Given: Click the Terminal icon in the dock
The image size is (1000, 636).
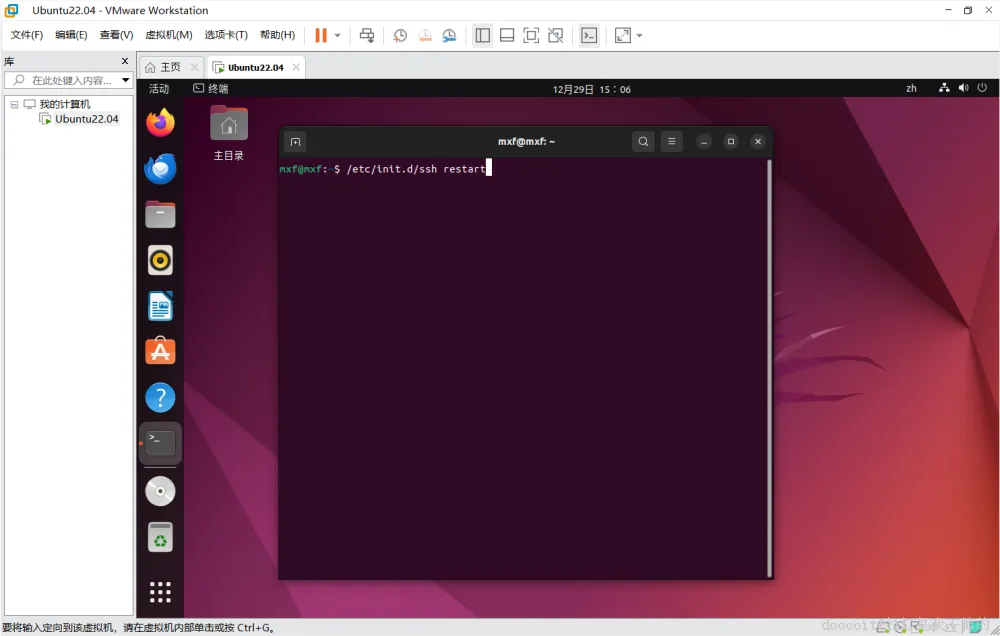Looking at the screenshot, I should [x=160, y=443].
